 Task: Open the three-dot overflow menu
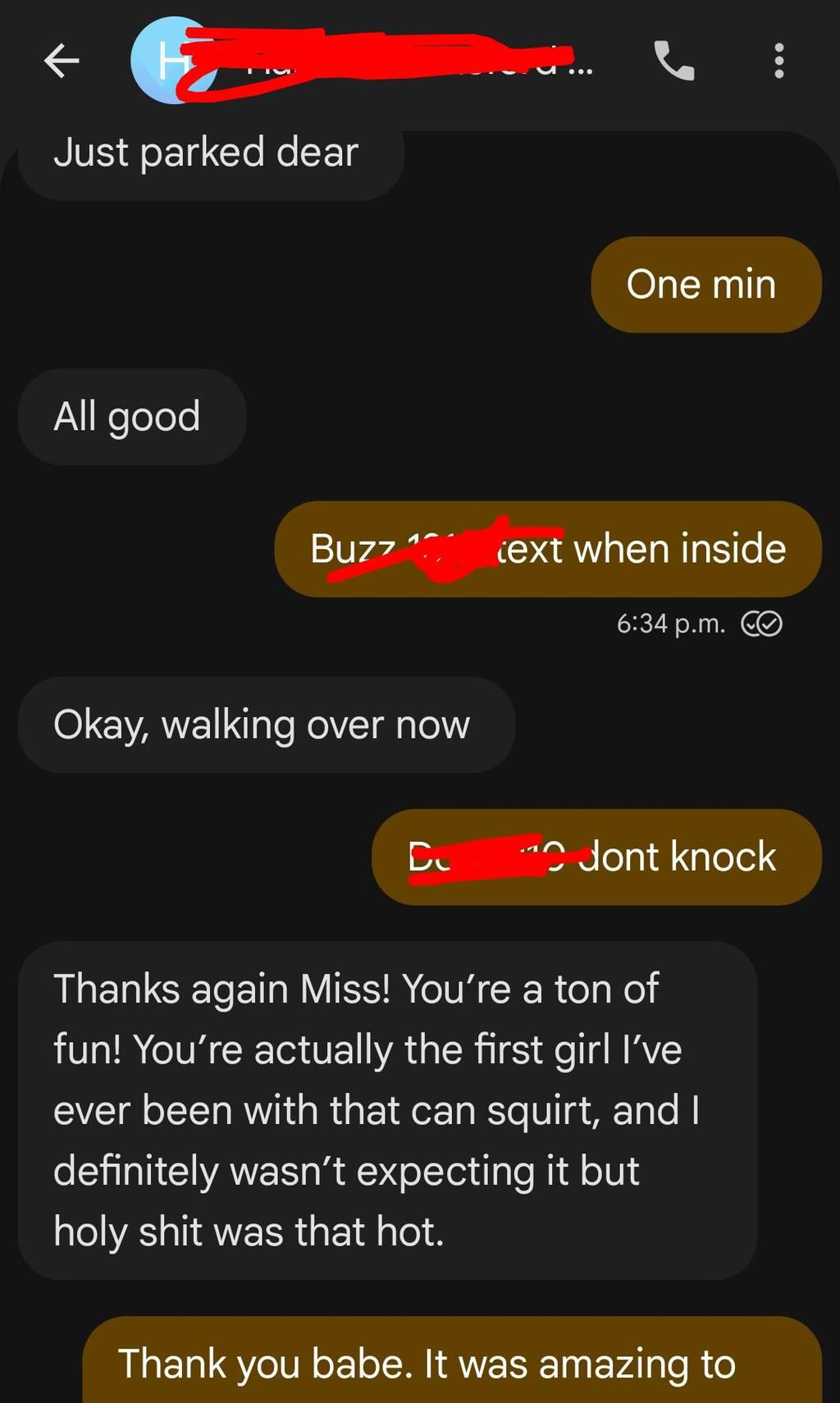click(x=779, y=61)
